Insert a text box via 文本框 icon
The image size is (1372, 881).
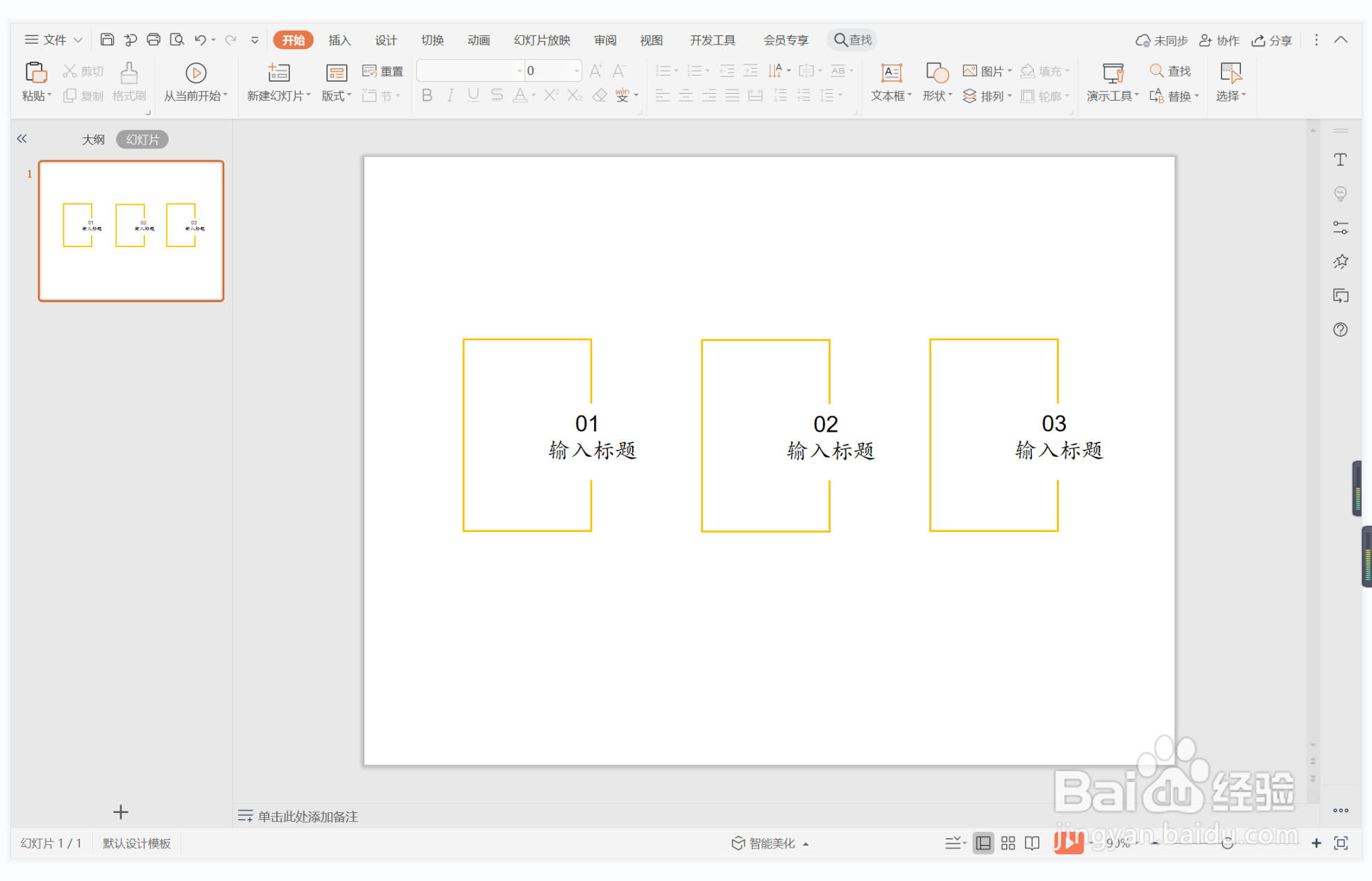(x=891, y=73)
